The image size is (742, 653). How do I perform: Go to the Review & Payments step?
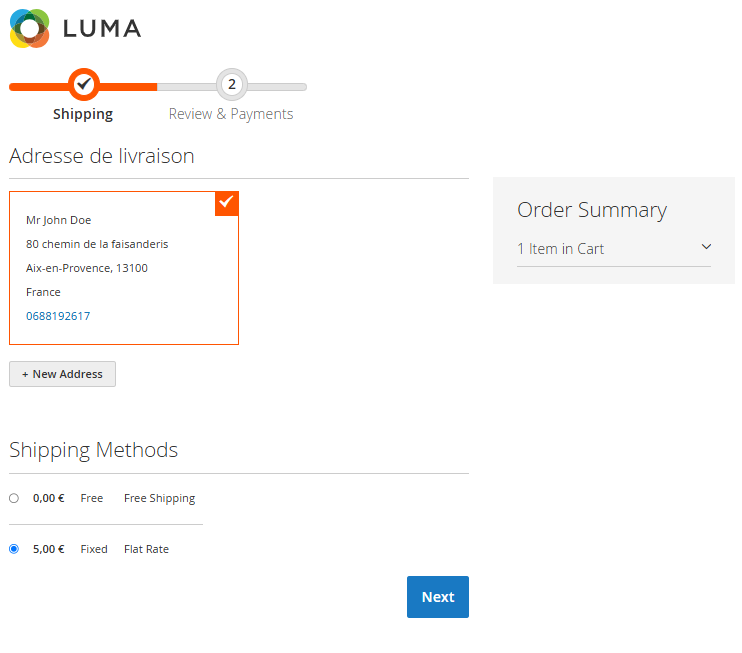(231, 114)
